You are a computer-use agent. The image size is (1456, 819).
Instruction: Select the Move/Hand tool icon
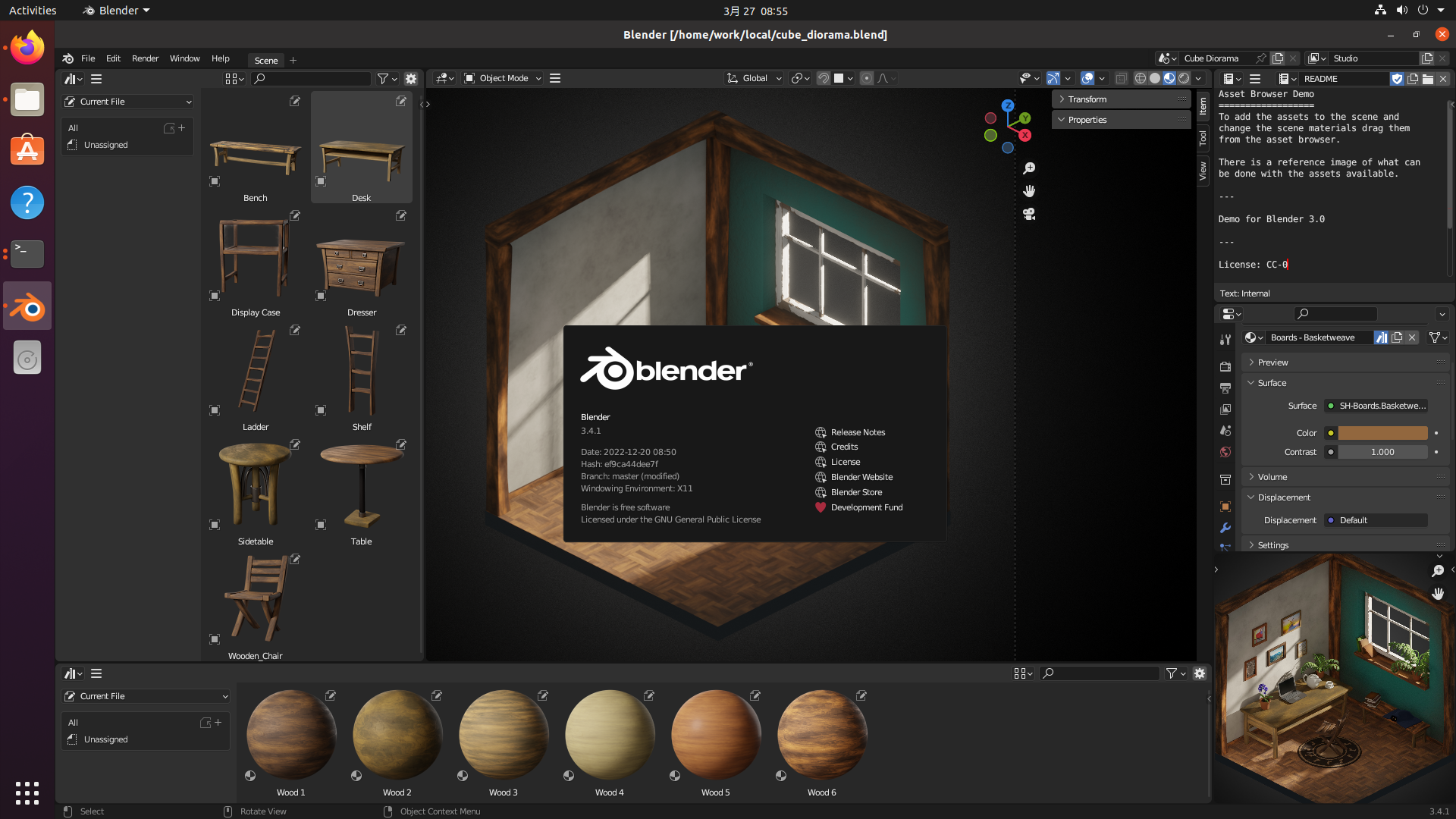point(1029,191)
